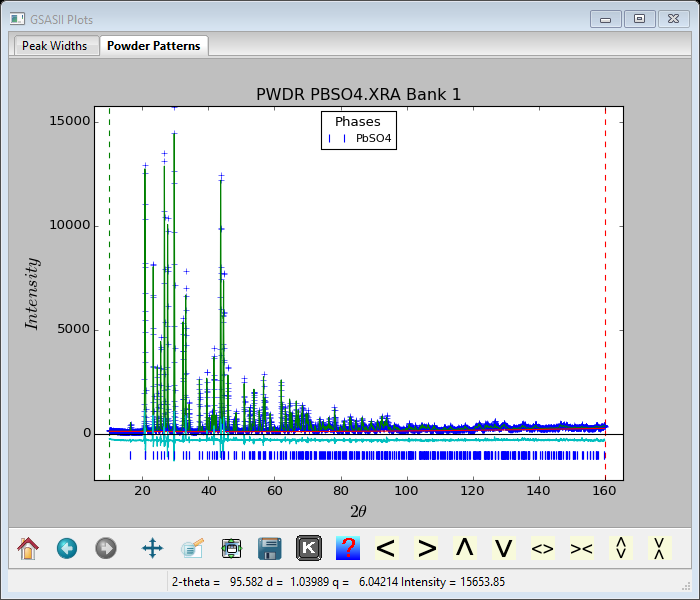
Task: Compress Y axis with vertical inward arrows
Action: [659, 548]
